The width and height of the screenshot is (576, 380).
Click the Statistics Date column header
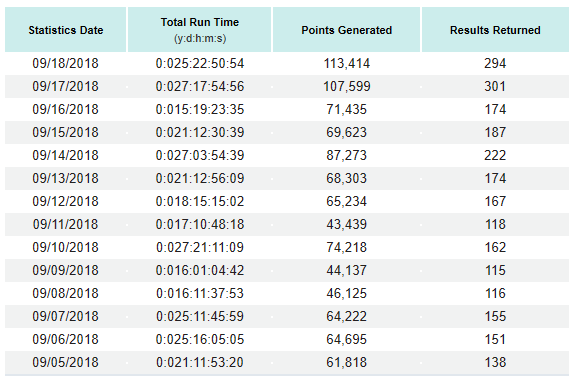(66, 30)
